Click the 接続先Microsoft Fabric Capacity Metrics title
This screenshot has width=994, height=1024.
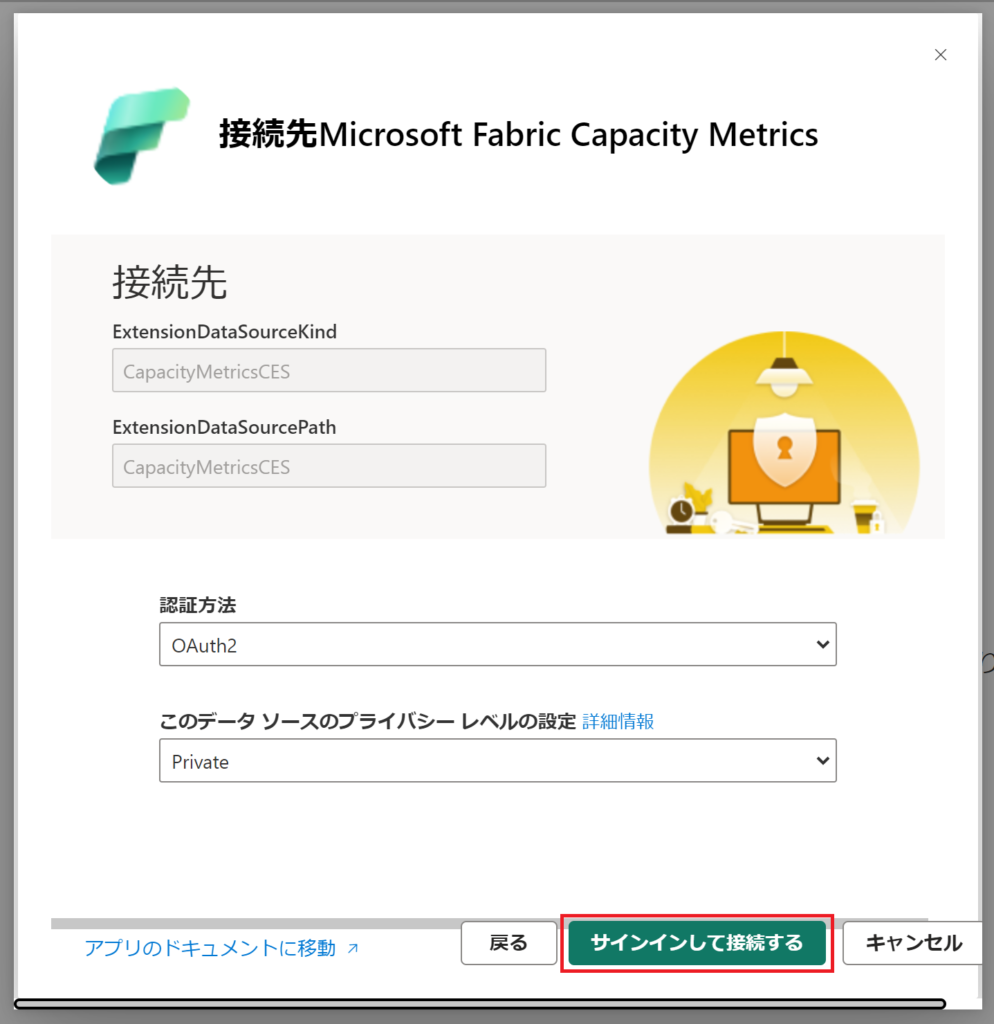(x=519, y=135)
